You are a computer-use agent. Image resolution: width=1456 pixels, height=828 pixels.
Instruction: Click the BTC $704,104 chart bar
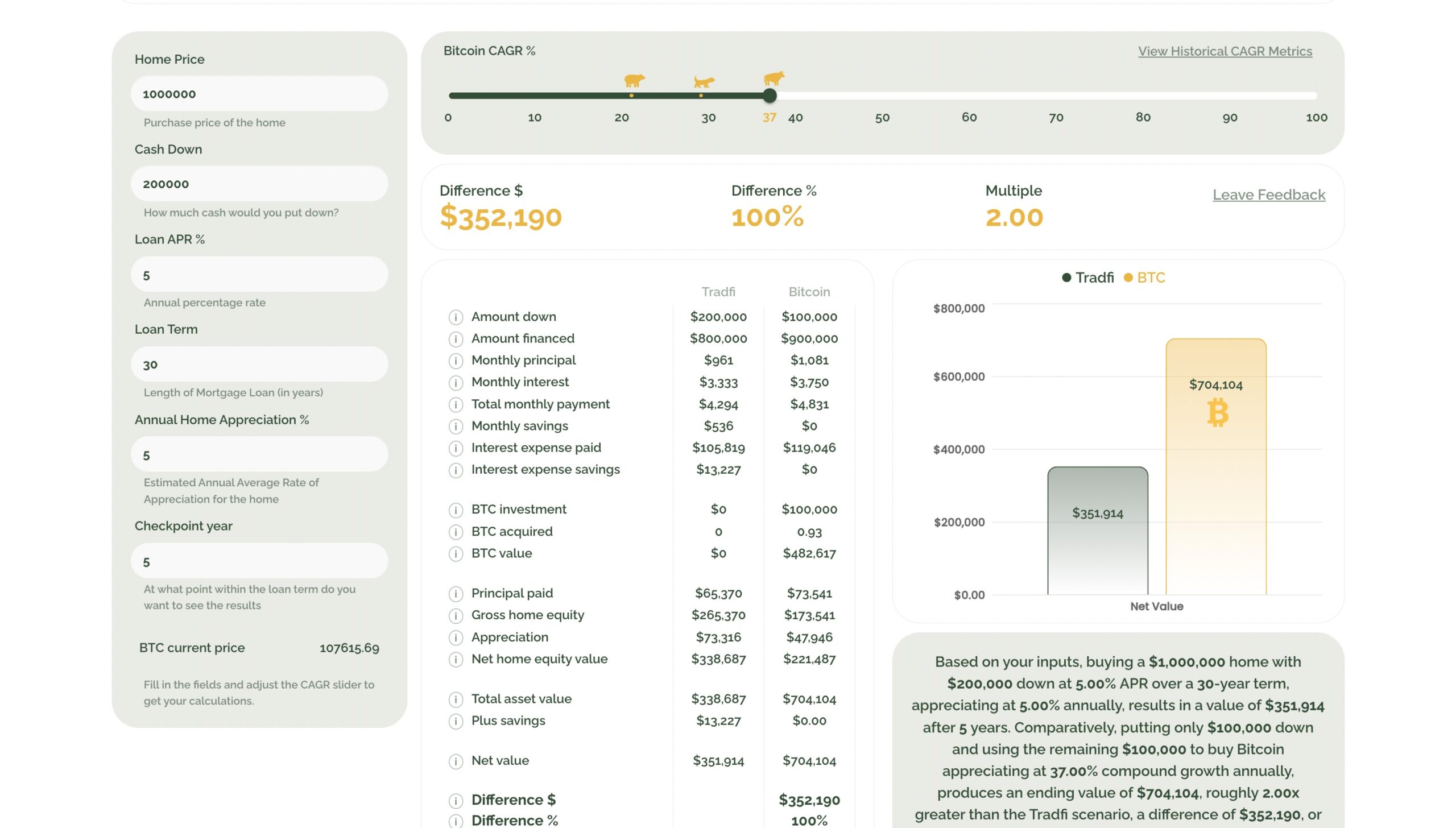[x=1216, y=466]
